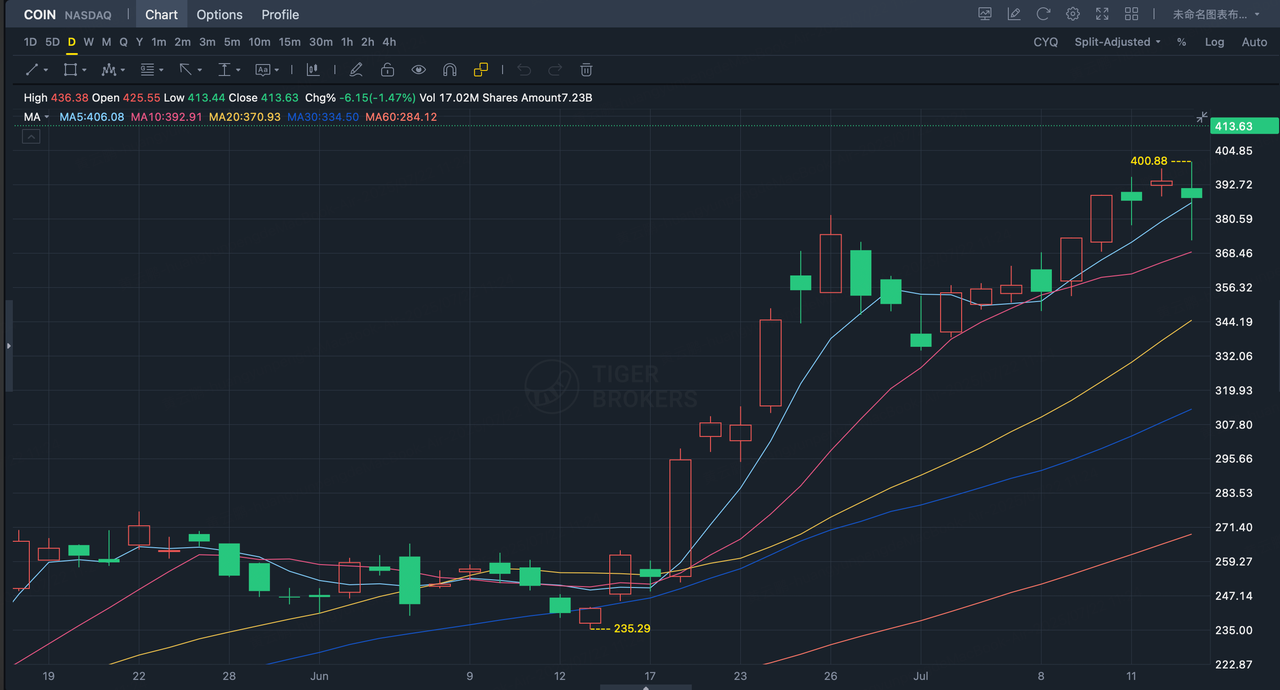The image size is (1280, 690).
Task: Toggle the drawing lock
Action: point(387,70)
